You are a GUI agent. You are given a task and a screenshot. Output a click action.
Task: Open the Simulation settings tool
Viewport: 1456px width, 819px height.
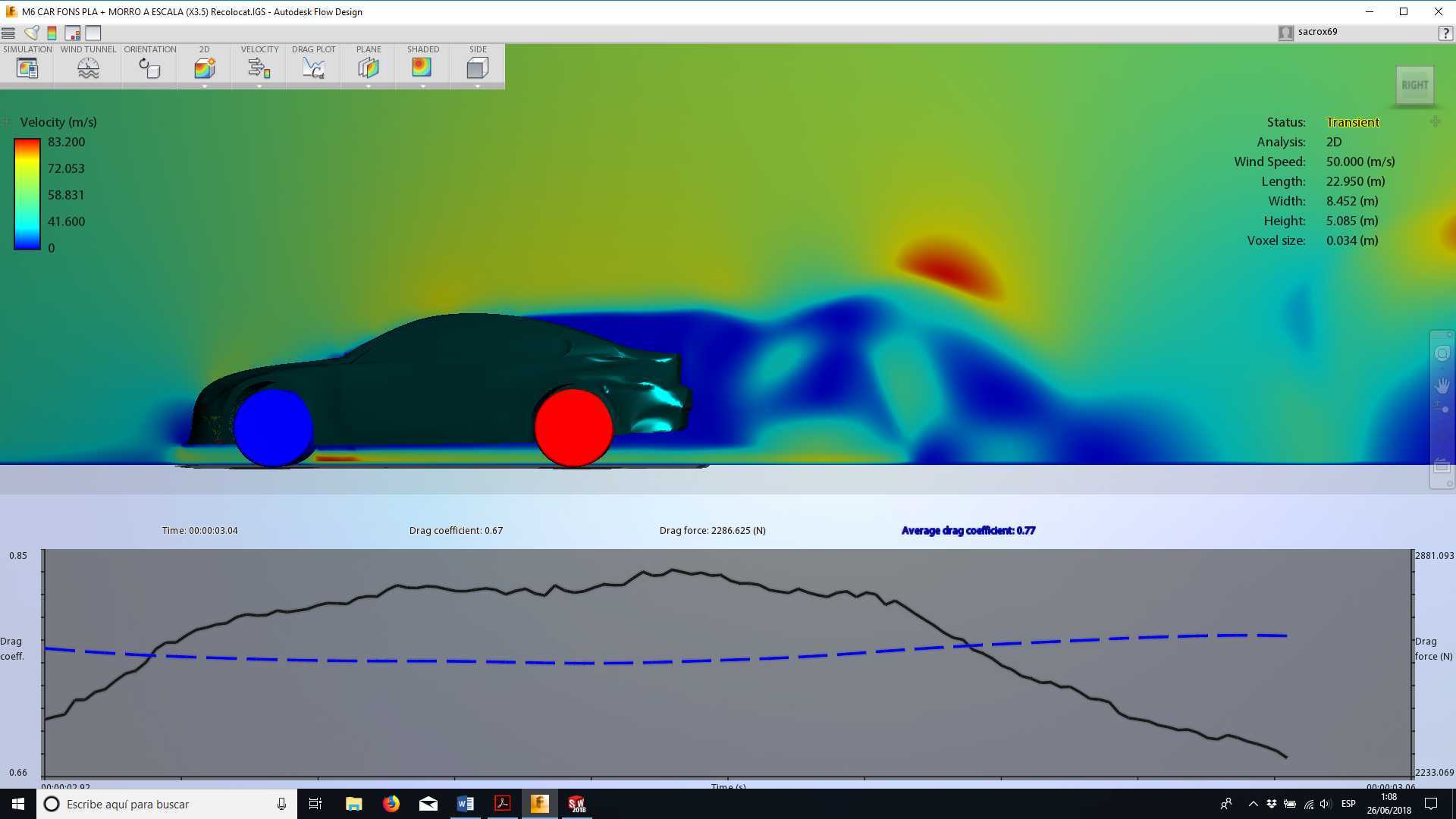tap(27, 67)
